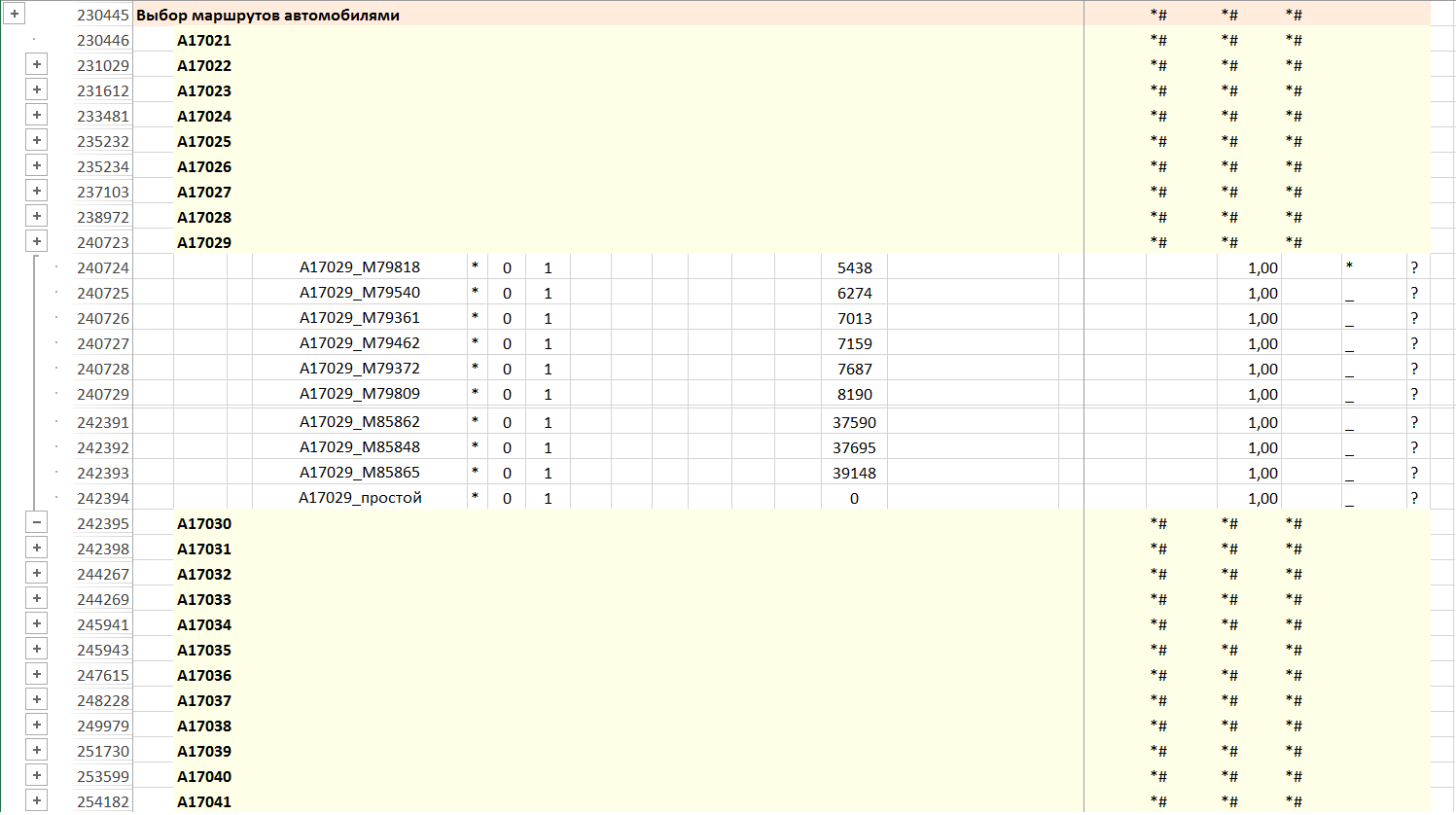Select the cell with value 39148

point(854,473)
